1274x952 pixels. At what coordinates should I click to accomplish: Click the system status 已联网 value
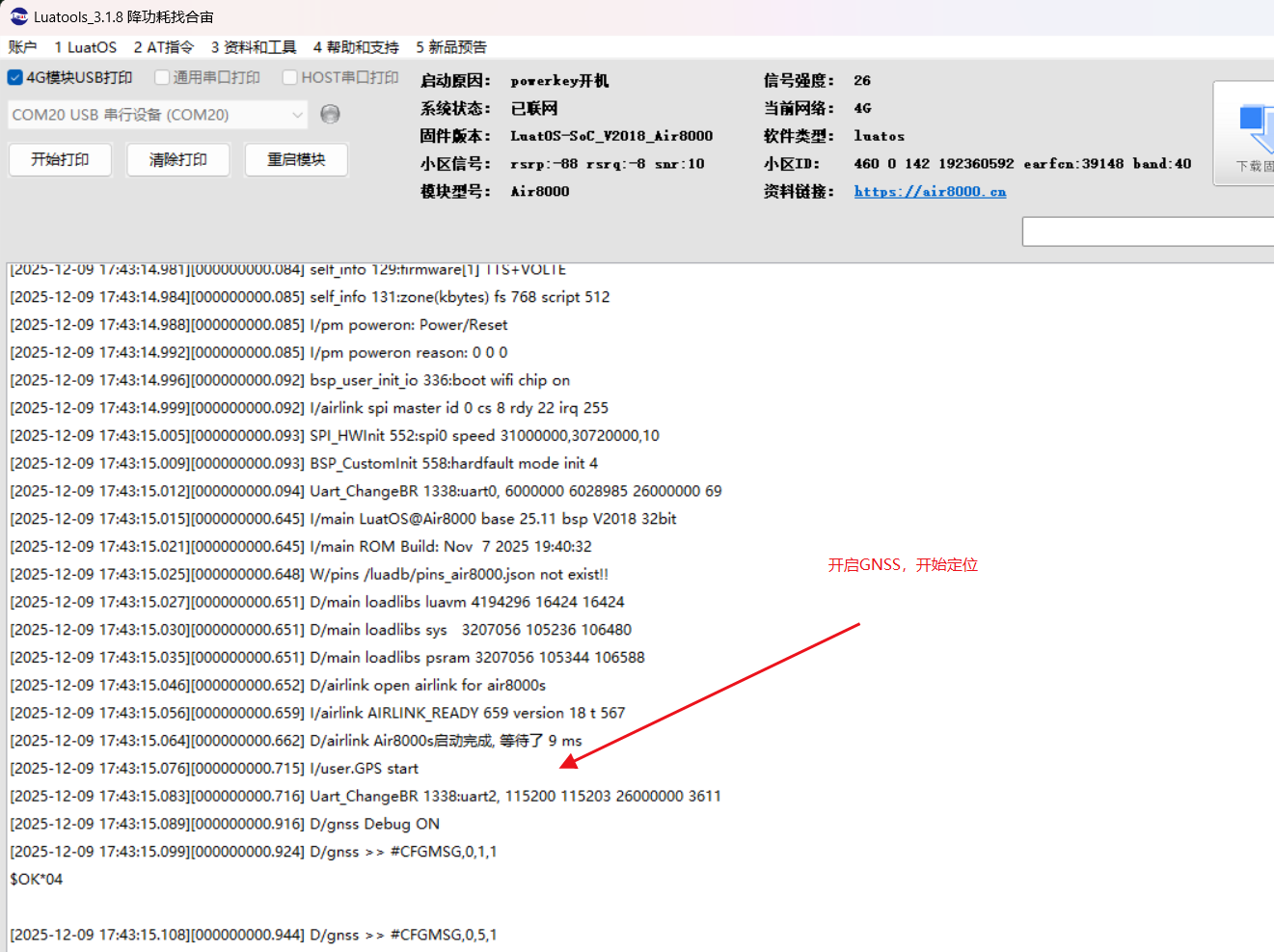tap(534, 108)
